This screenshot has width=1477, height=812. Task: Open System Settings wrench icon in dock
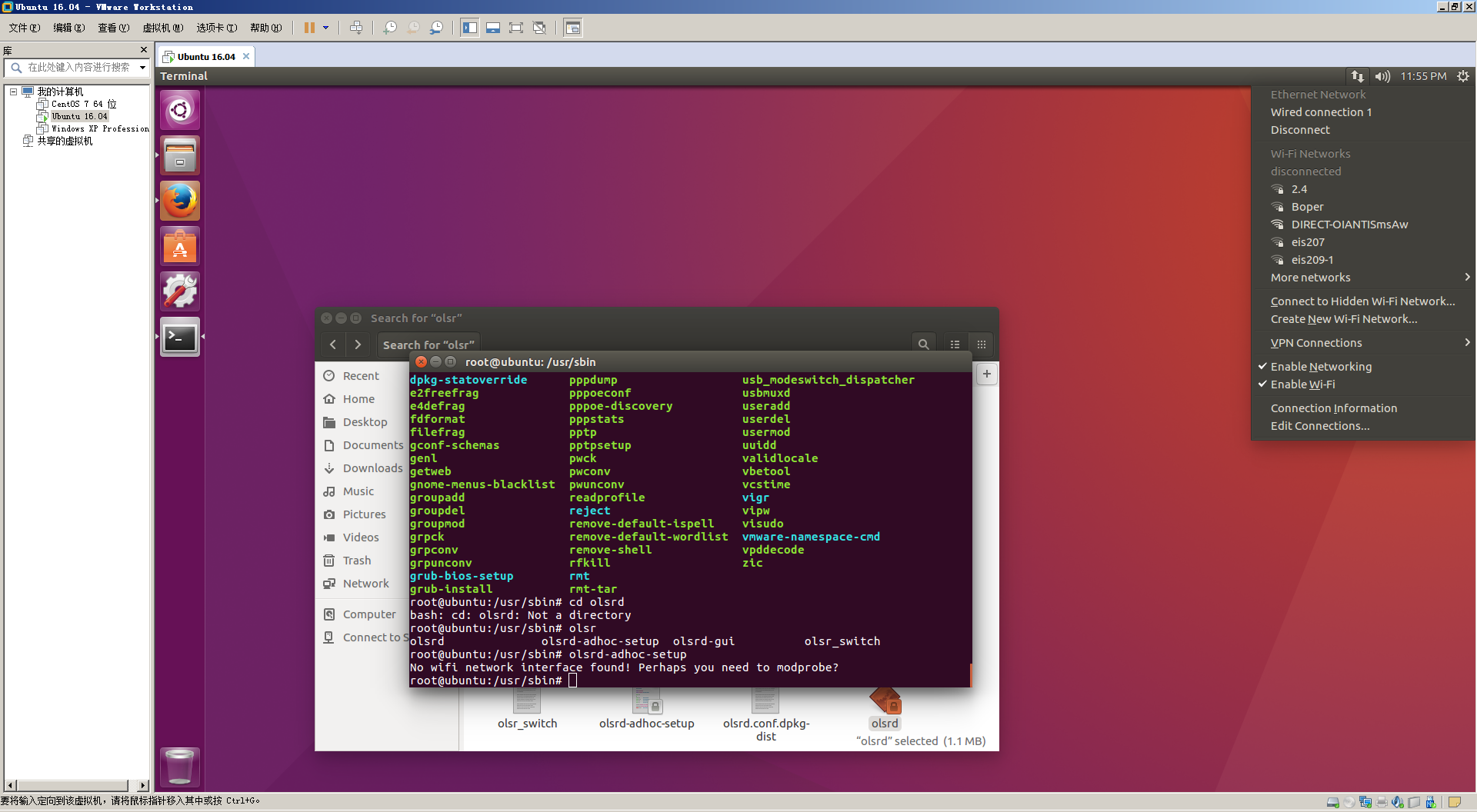(x=180, y=291)
